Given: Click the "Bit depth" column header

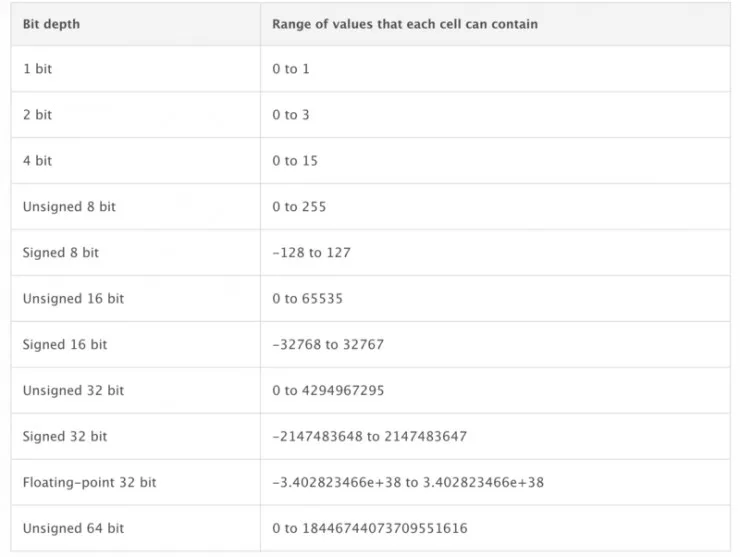Looking at the screenshot, I should pyautogui.click(x=51, y=24).
